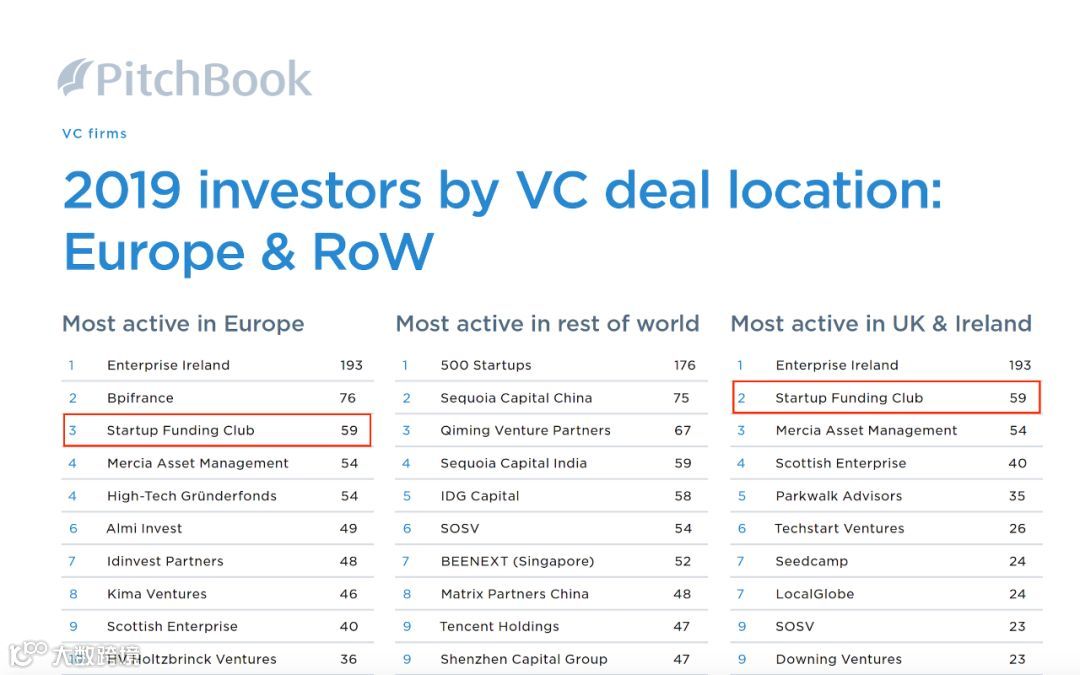Select High-Tech Gründerfonds row
The width and height of the screenshot is (1080, 675).
pyautogui.click(x=192, y=496)
